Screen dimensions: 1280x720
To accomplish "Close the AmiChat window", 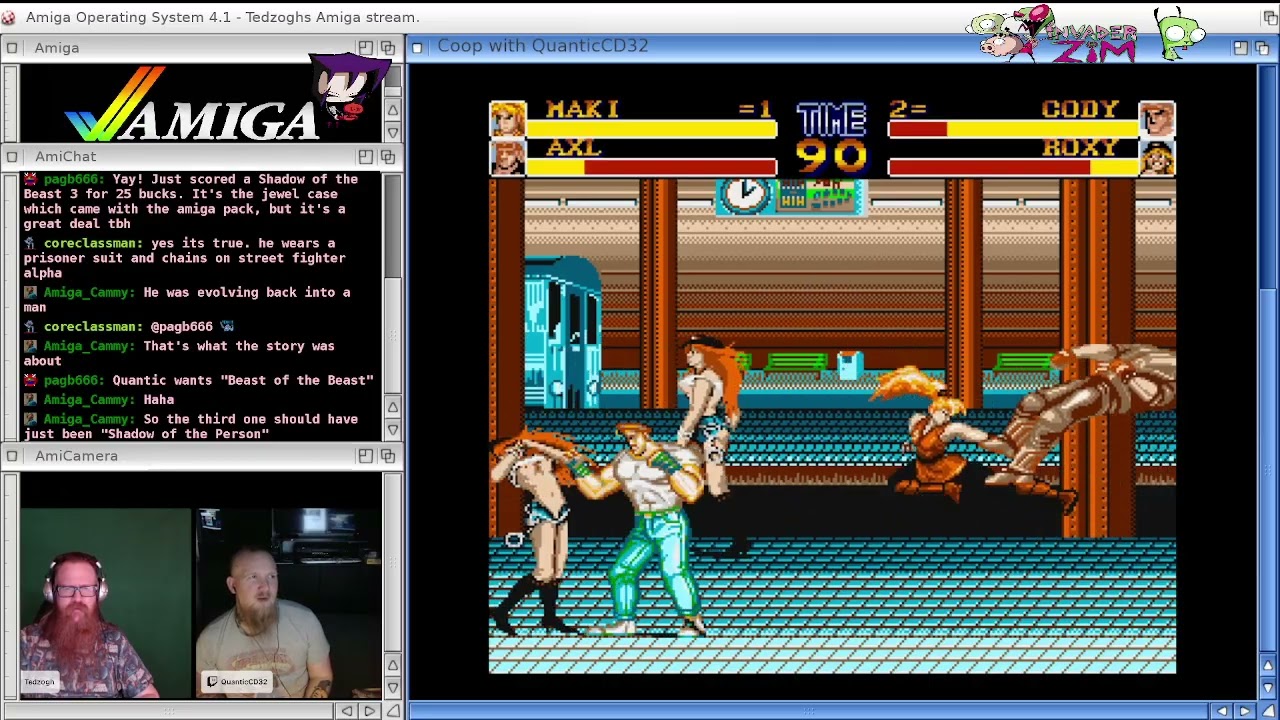I will 11,157.
